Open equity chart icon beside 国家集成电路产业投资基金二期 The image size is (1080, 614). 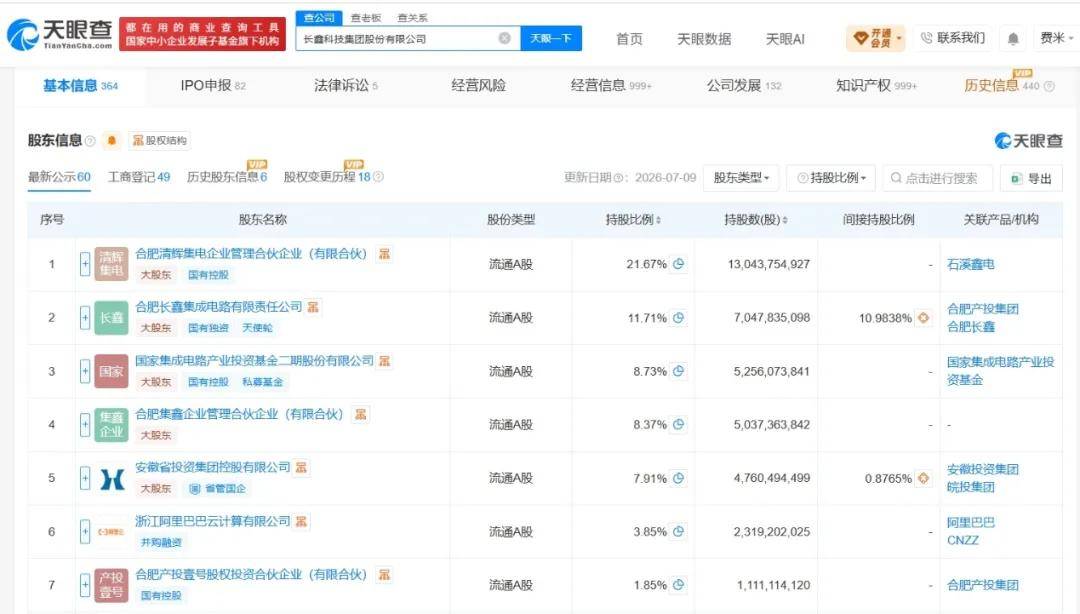coord(384,360)
